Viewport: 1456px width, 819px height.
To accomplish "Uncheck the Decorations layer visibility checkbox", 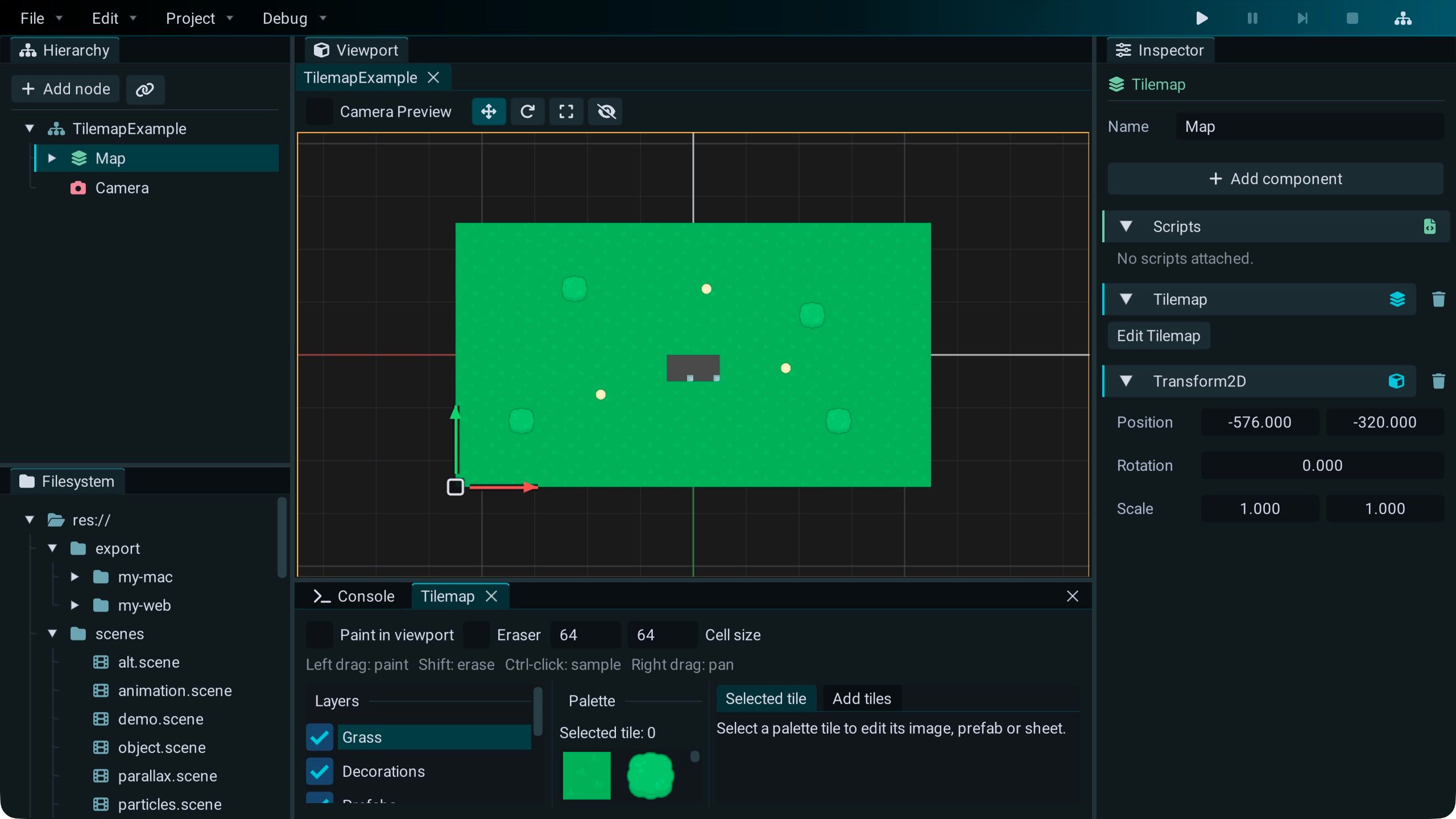I will [x=319, y=771].
